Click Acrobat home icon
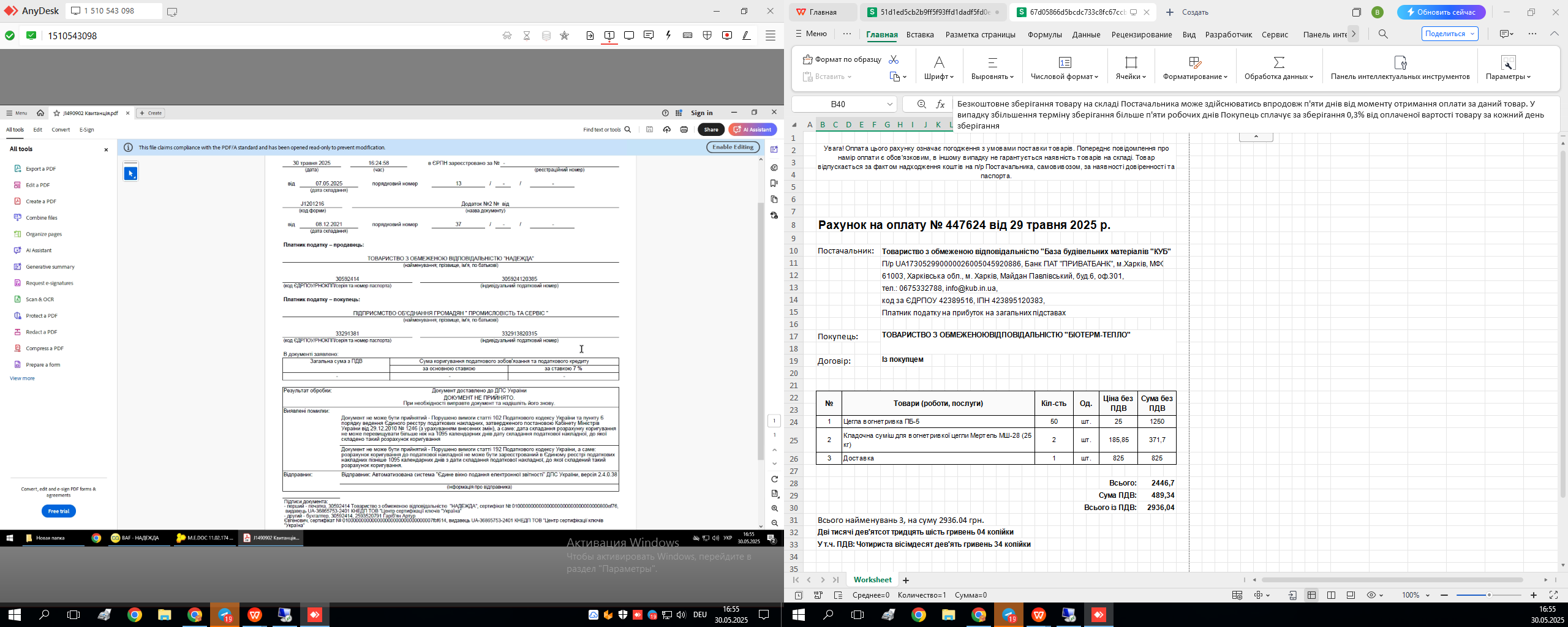 (x=40, y=113)
